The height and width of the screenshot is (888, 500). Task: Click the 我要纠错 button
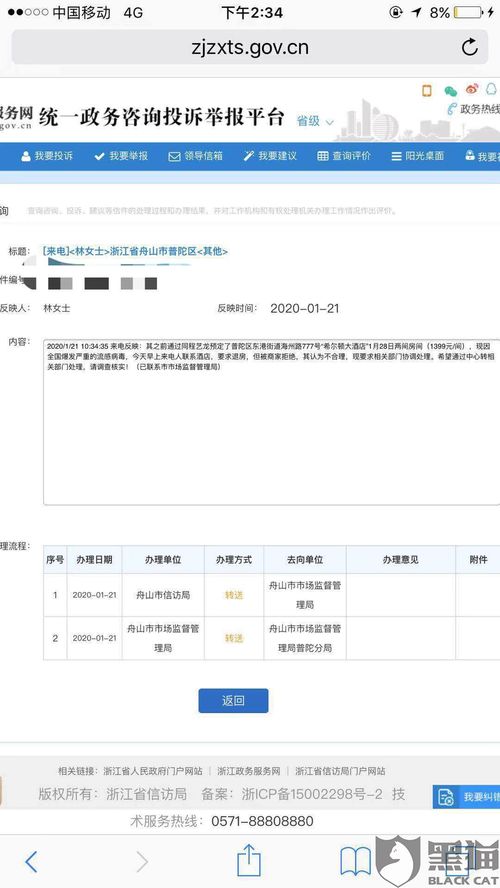pos(466,797)
